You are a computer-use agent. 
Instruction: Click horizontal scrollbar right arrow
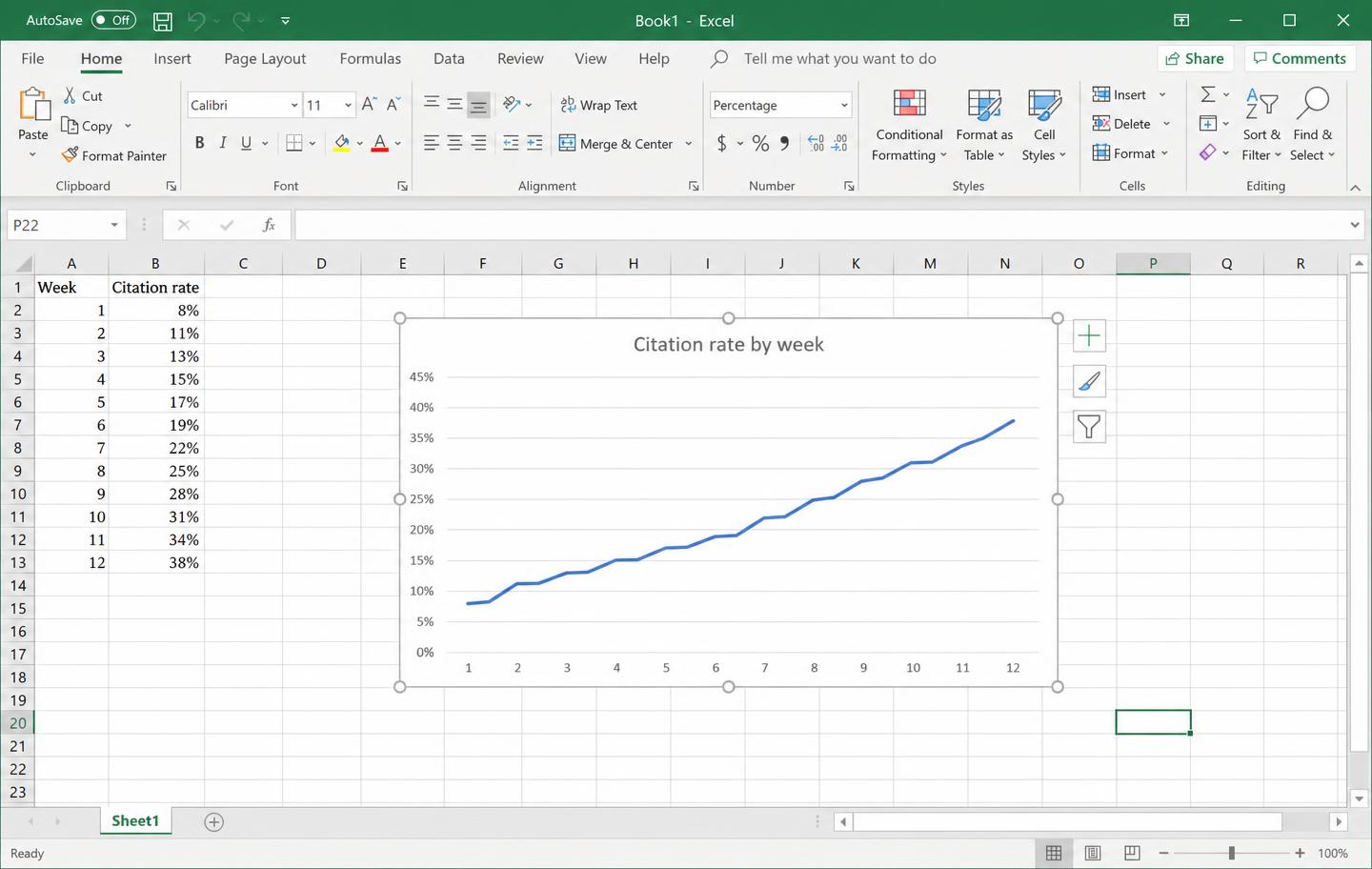click(1339, 821)
